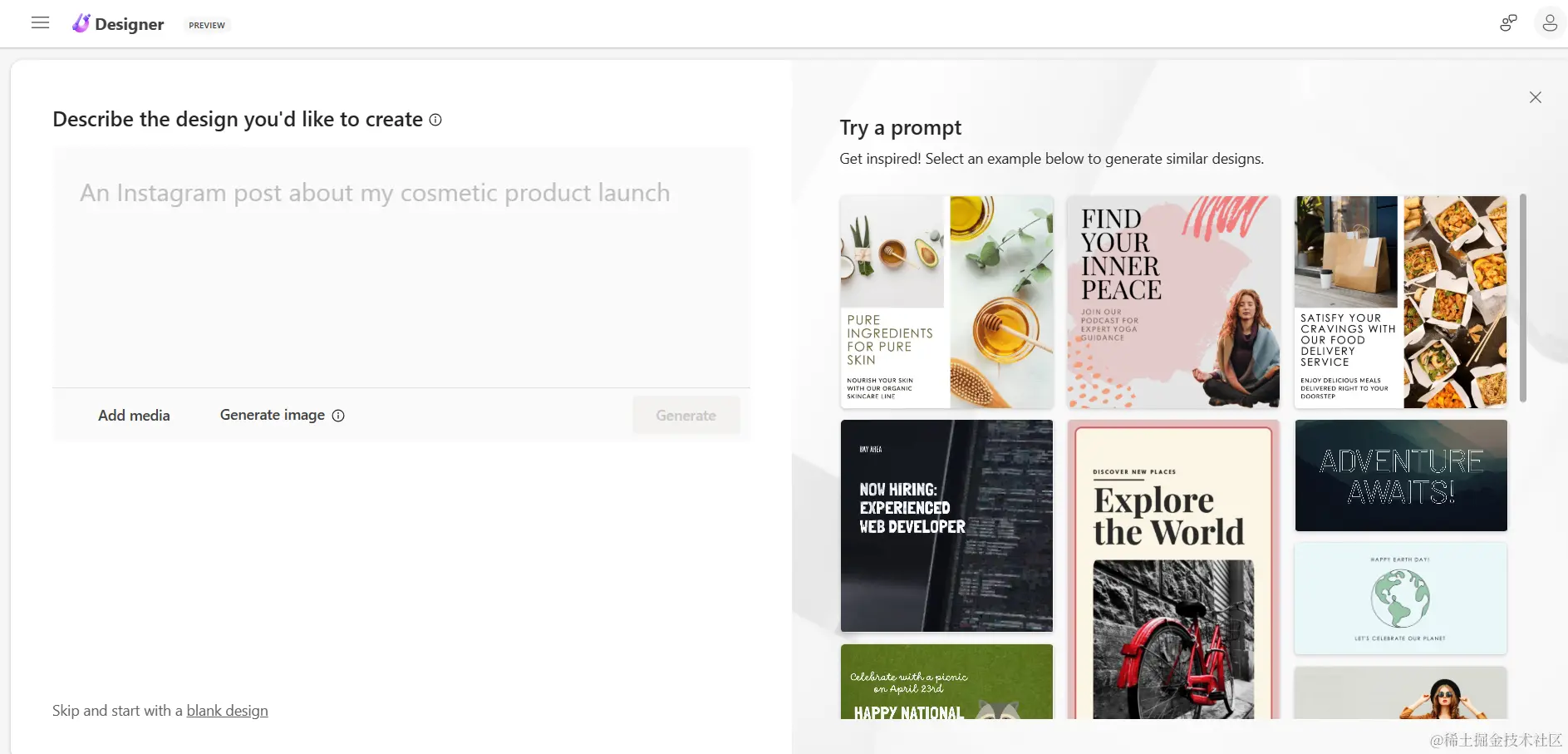The height and width of the screenshot is (754, 1568).
Task: Choose the food delivery service example
Action: [1401, 302]
